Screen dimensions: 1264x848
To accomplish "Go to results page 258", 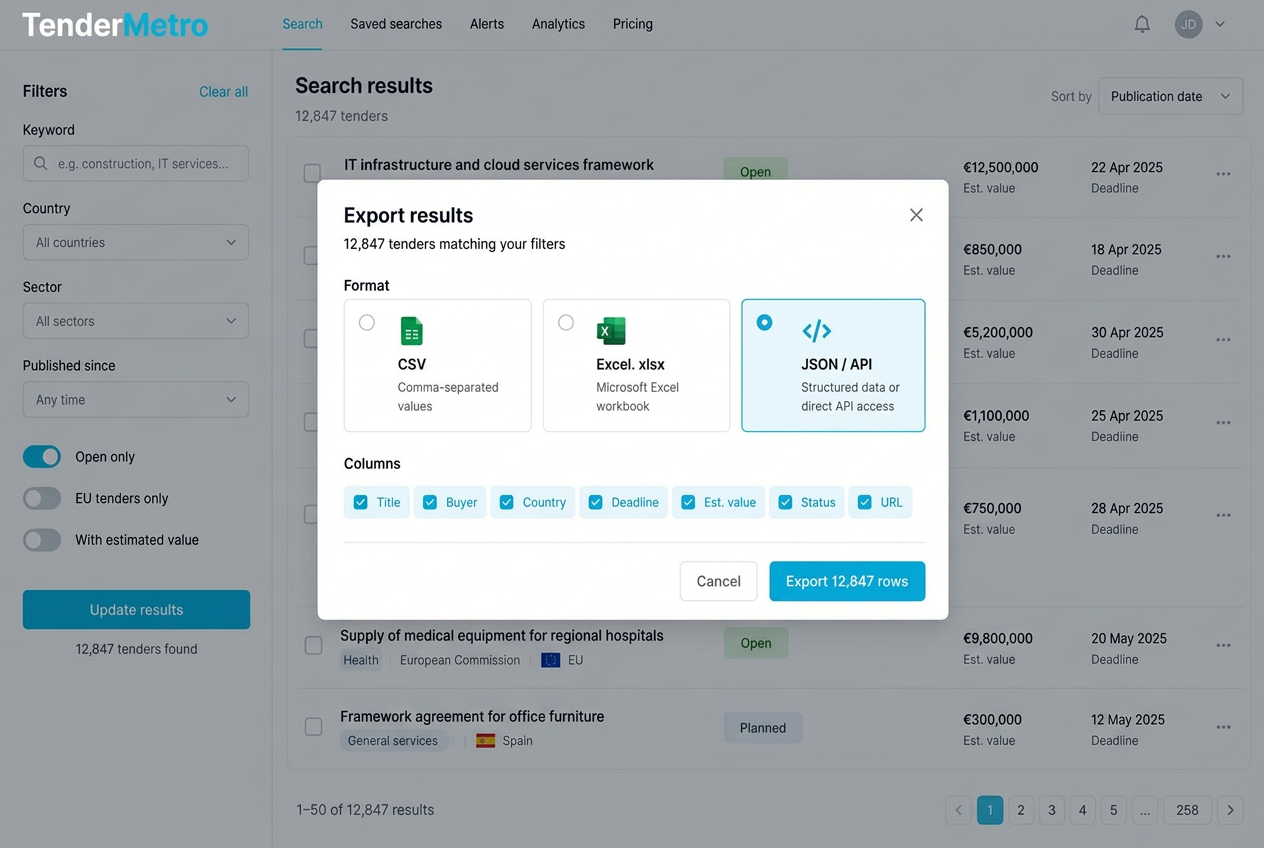I will point(1187,810).
